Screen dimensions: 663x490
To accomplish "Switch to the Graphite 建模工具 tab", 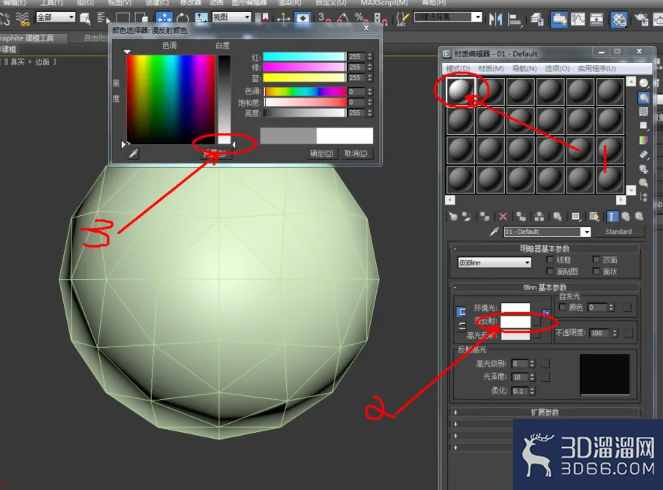I will coord(33,38).
